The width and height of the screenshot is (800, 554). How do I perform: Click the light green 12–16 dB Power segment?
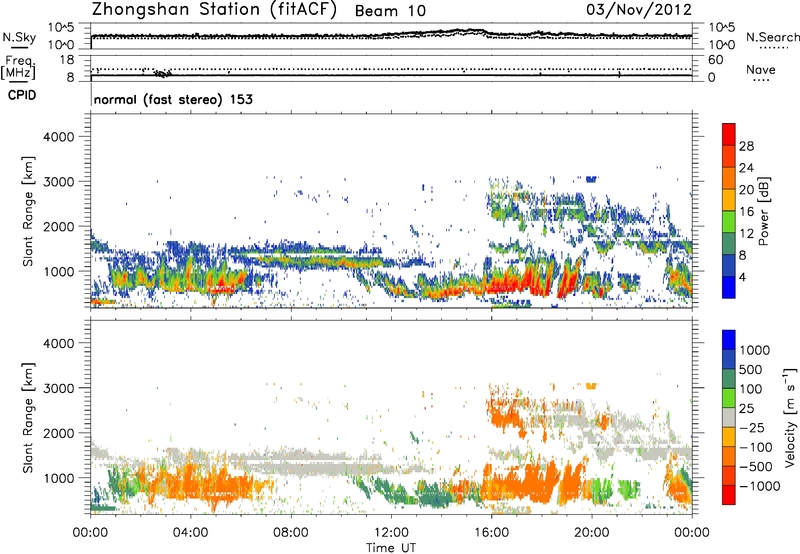[x=729, y=222]
